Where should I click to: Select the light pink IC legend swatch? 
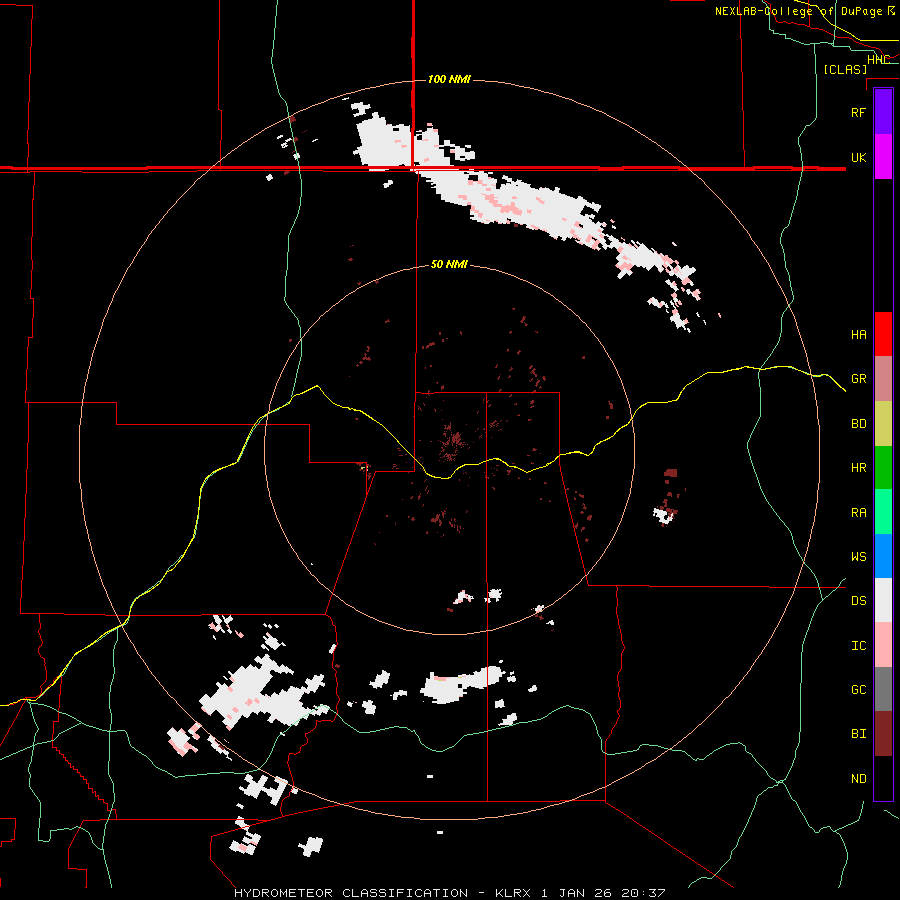coord(883,645)
